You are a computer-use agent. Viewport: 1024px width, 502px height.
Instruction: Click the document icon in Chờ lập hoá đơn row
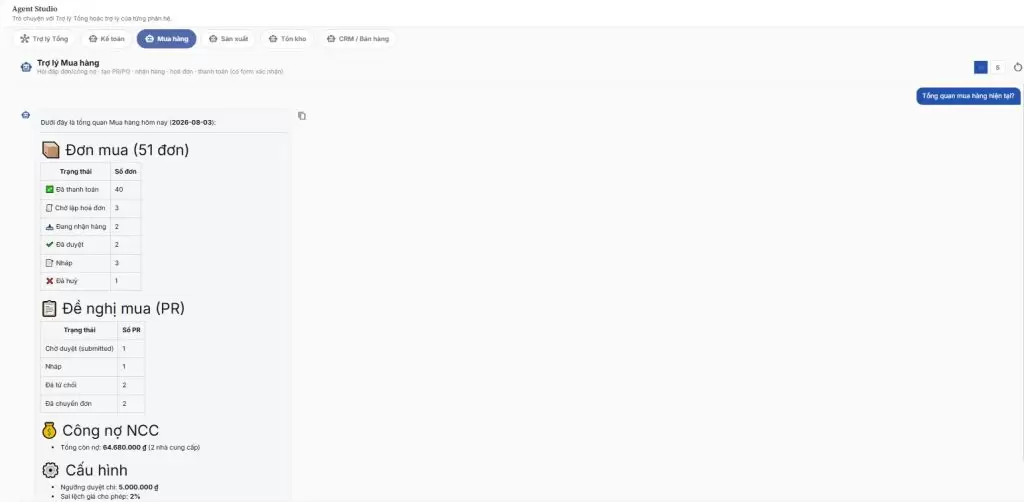click(x=50, y=208)
